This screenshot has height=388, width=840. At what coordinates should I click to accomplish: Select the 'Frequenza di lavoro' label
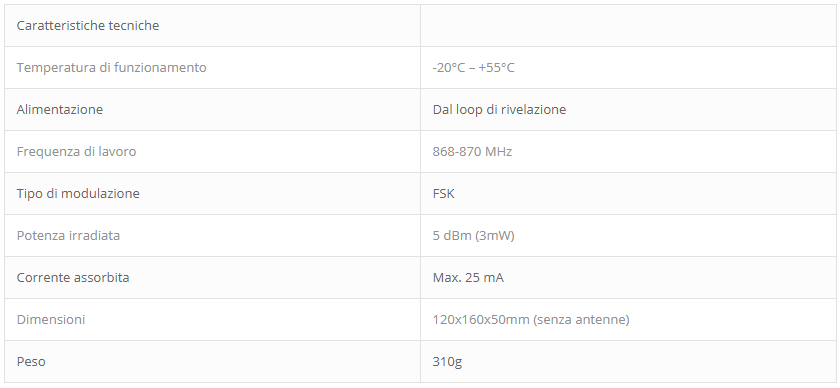[77, 151]
